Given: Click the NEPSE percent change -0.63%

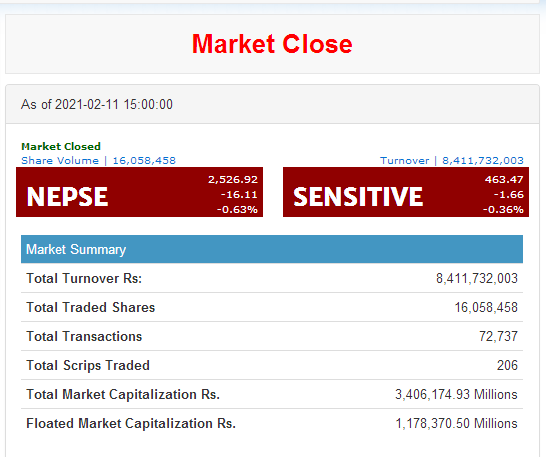Looking at the screenshot, I should (237, 209).
